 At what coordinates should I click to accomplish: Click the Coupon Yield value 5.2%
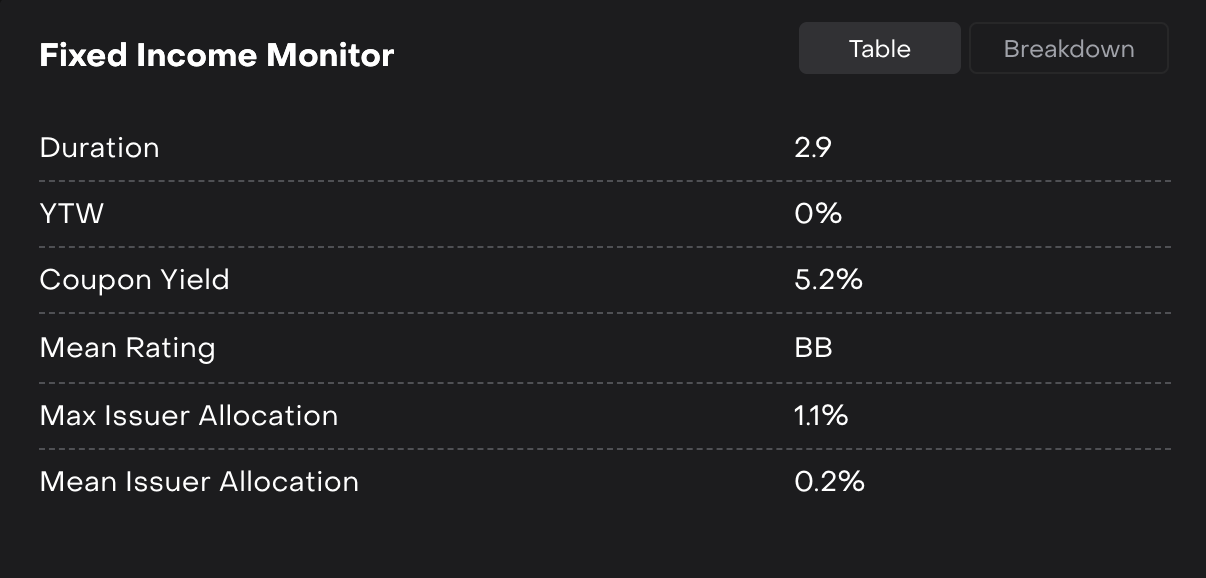pyautogui.click(x=828, y=280)
